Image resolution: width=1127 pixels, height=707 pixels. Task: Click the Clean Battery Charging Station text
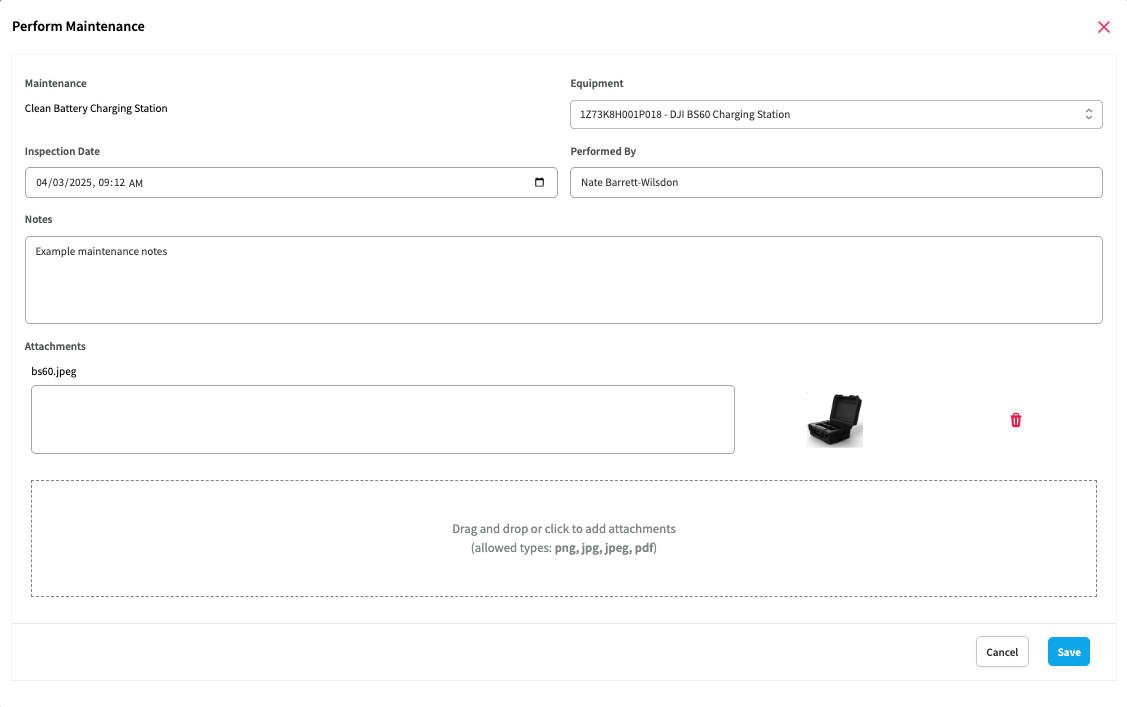click(96, 108)
